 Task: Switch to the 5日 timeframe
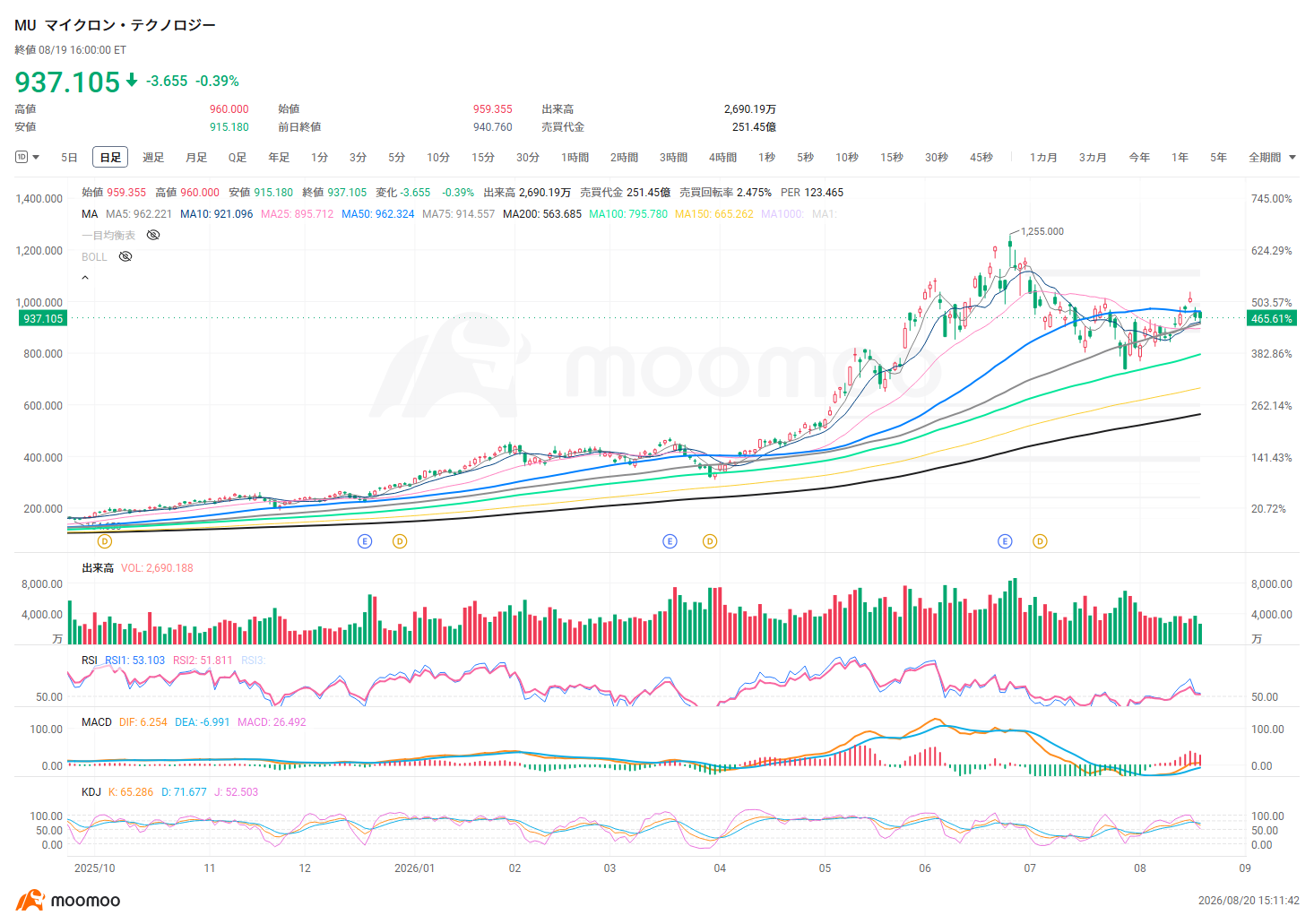(69, 158)
